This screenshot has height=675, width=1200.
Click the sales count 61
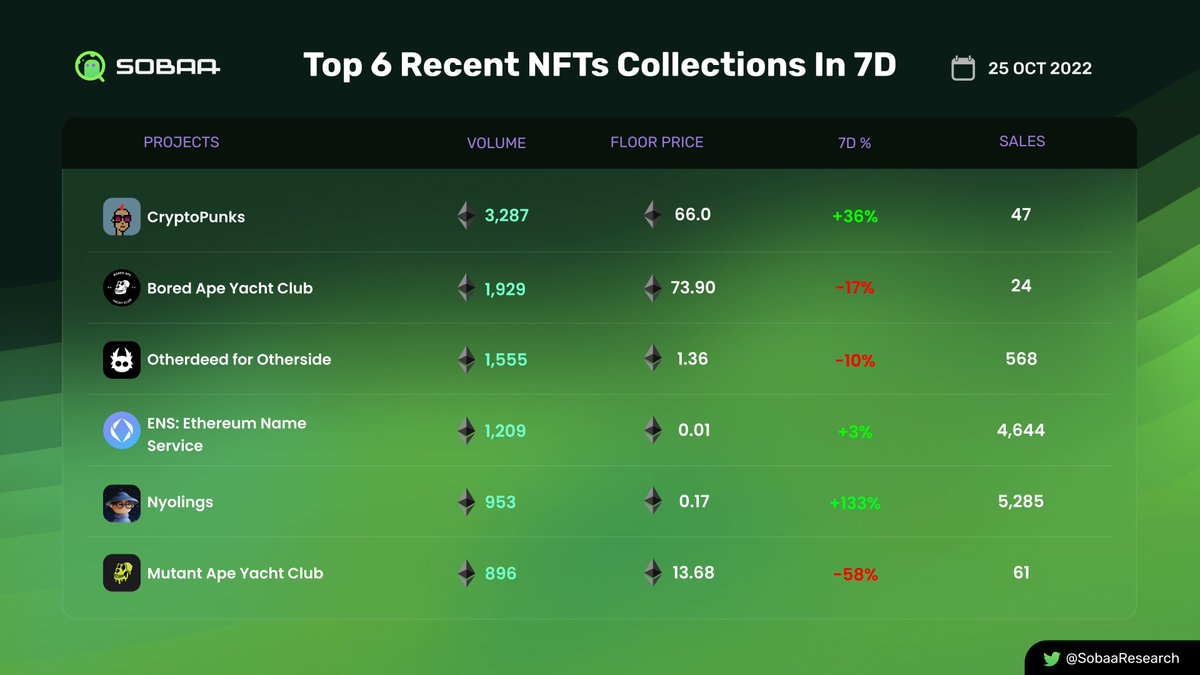(1021, 573)
